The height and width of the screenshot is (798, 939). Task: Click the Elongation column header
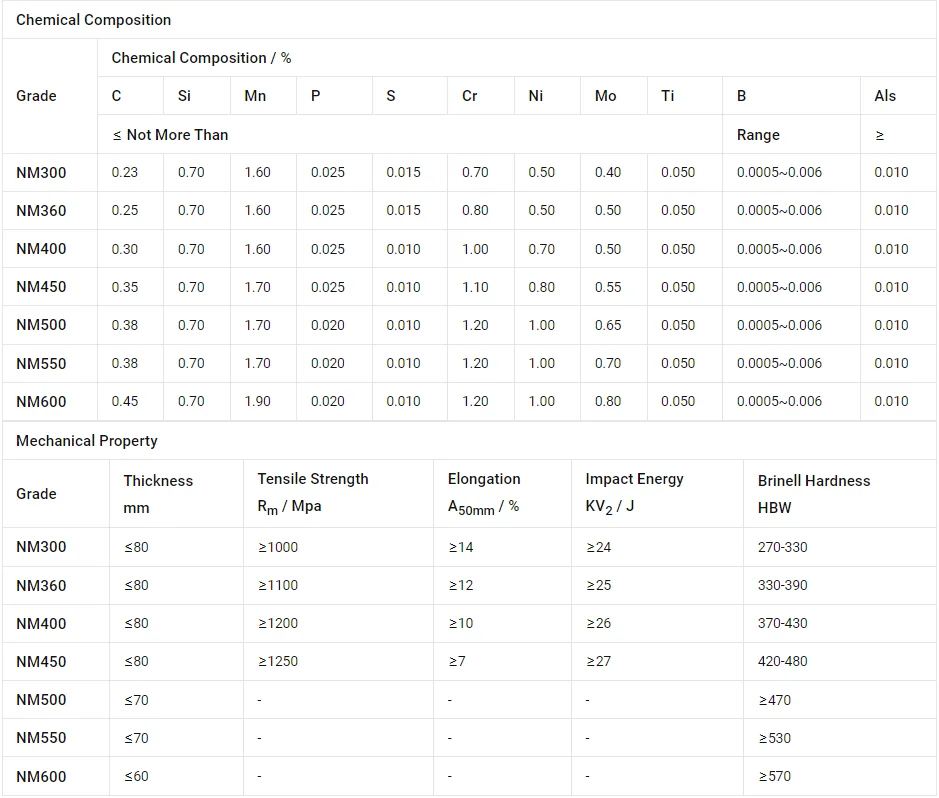point(484,480)
